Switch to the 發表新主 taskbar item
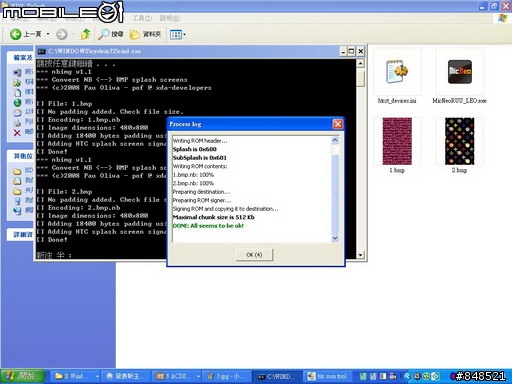512x384 pixels. (126, 376)
